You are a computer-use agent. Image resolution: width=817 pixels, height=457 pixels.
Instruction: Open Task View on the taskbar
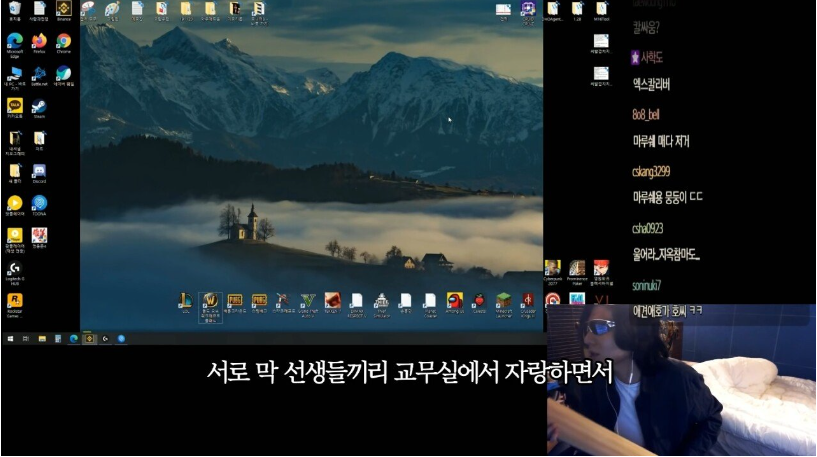coord(26,339)
